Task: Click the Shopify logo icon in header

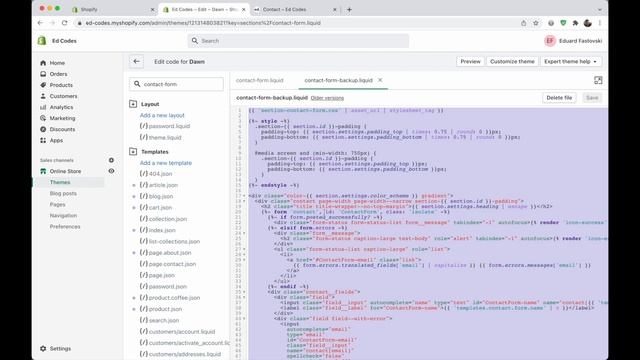Action: (x=42, y=40)
